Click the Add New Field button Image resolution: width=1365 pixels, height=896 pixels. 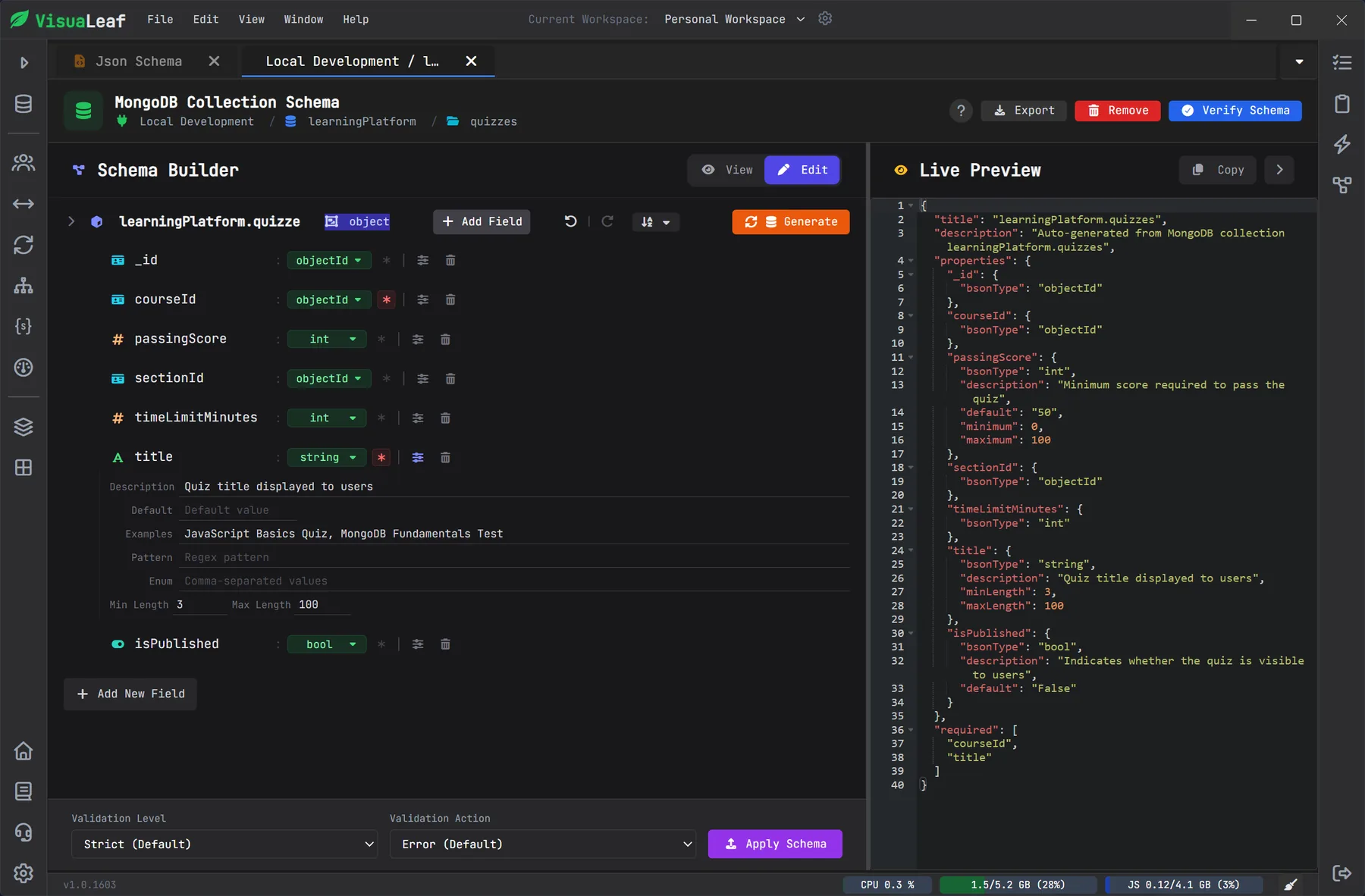coord(130,694)
